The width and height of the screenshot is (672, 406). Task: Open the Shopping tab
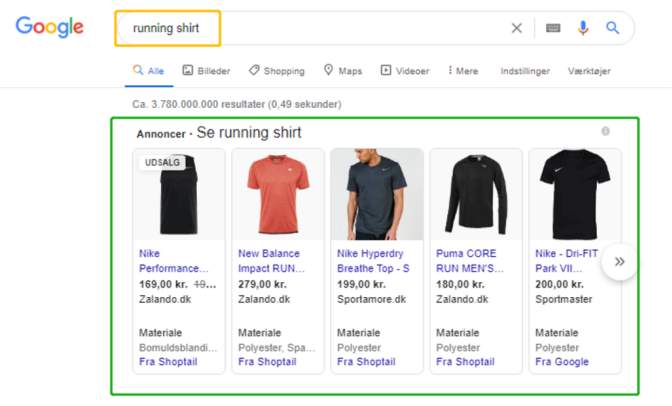[277, 71]
